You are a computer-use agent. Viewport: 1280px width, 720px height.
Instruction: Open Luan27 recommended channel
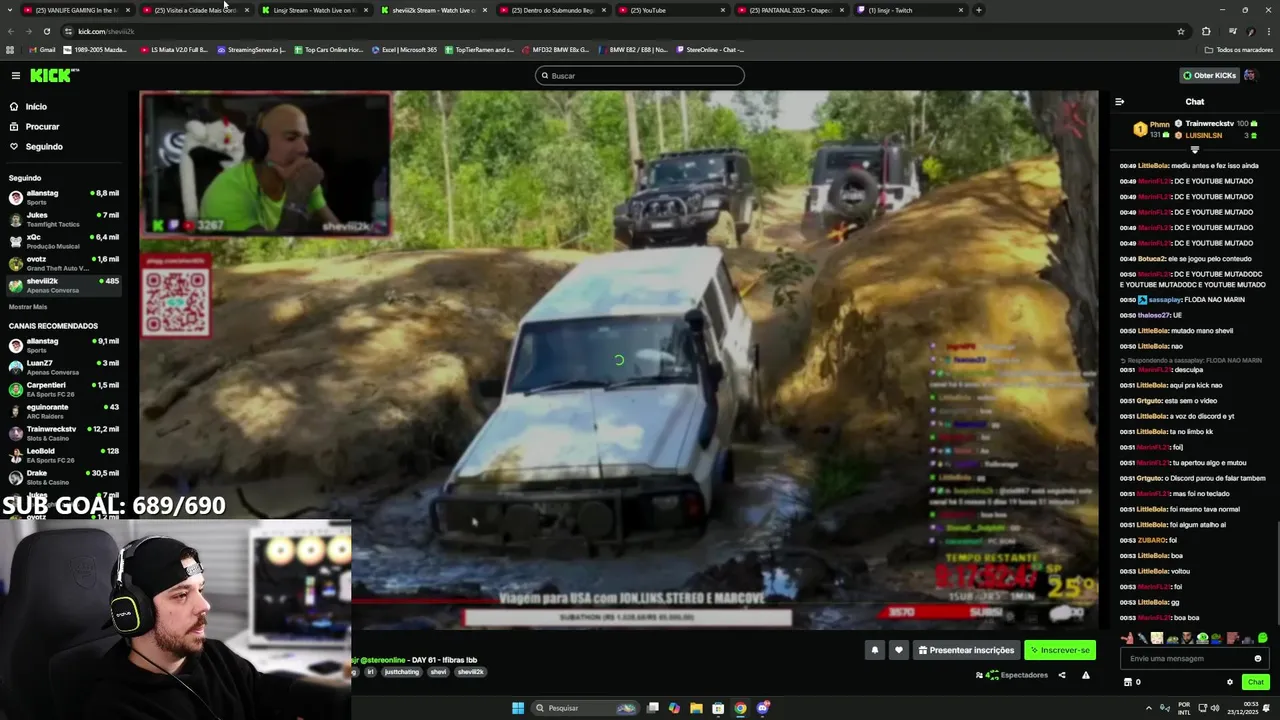(64, 367)
